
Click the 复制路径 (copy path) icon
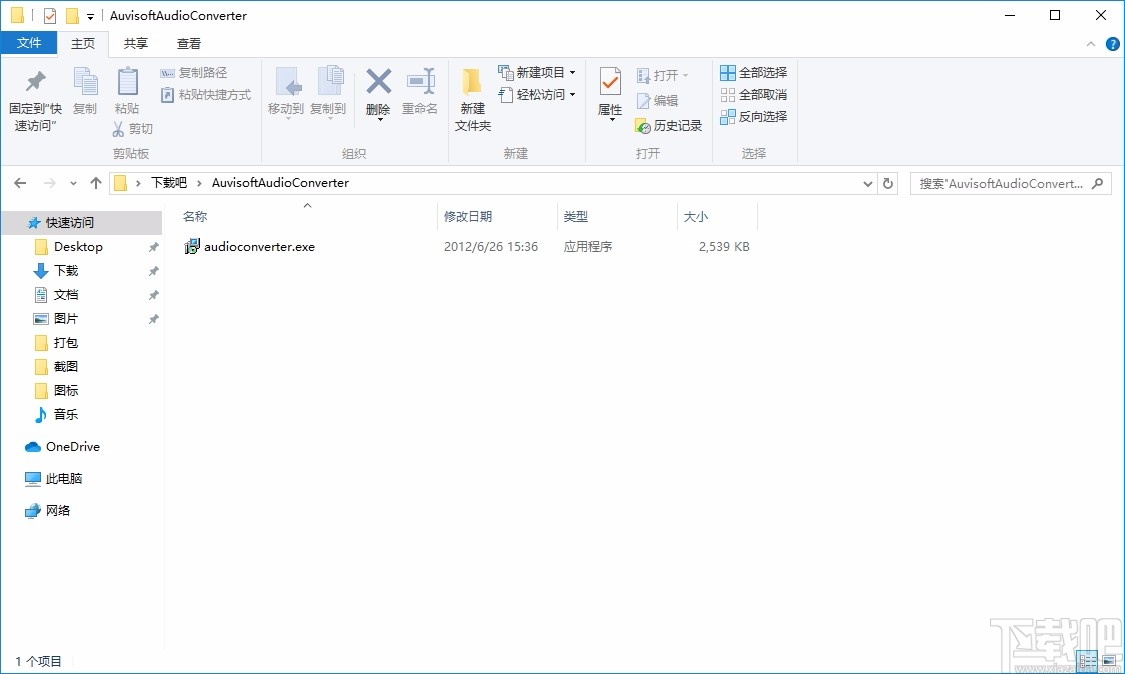[x=166, y=71]
